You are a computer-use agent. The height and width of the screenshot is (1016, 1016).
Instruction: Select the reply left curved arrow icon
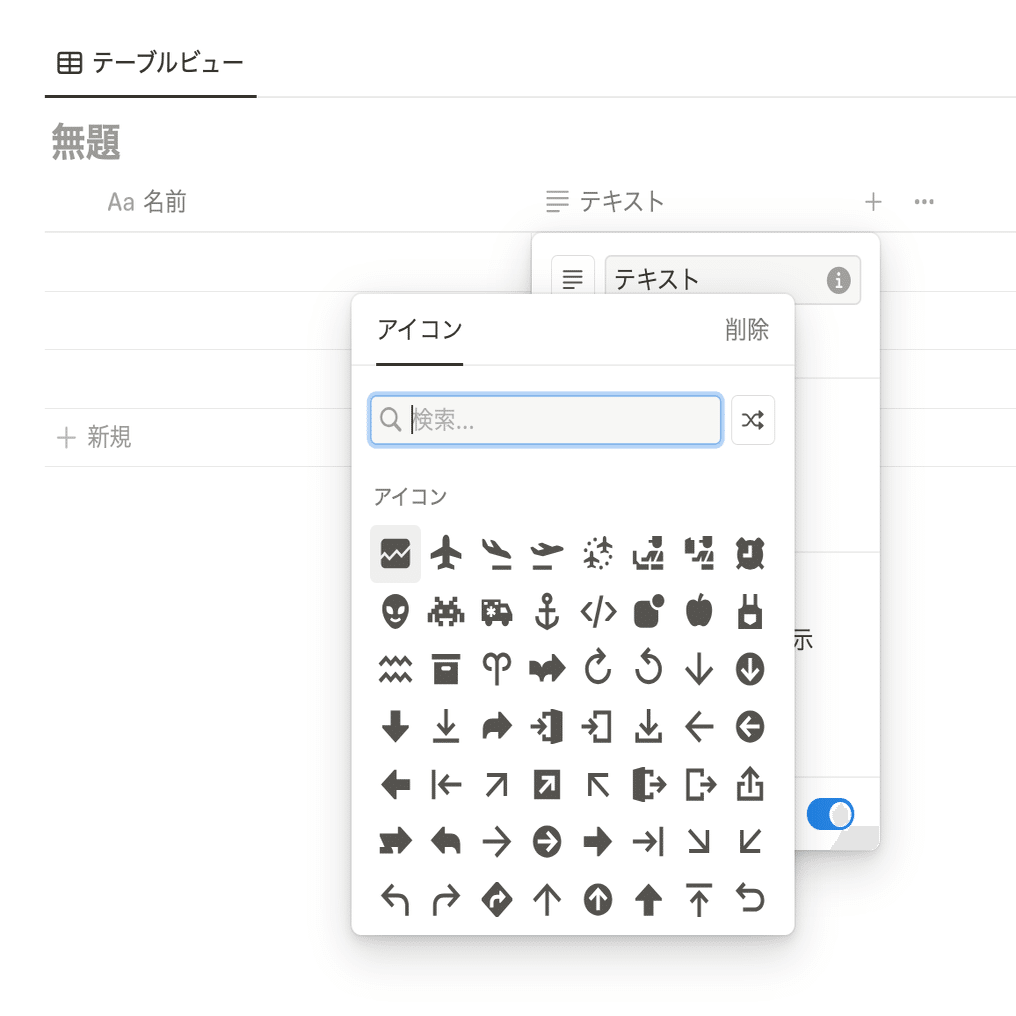tap(446, 842)
